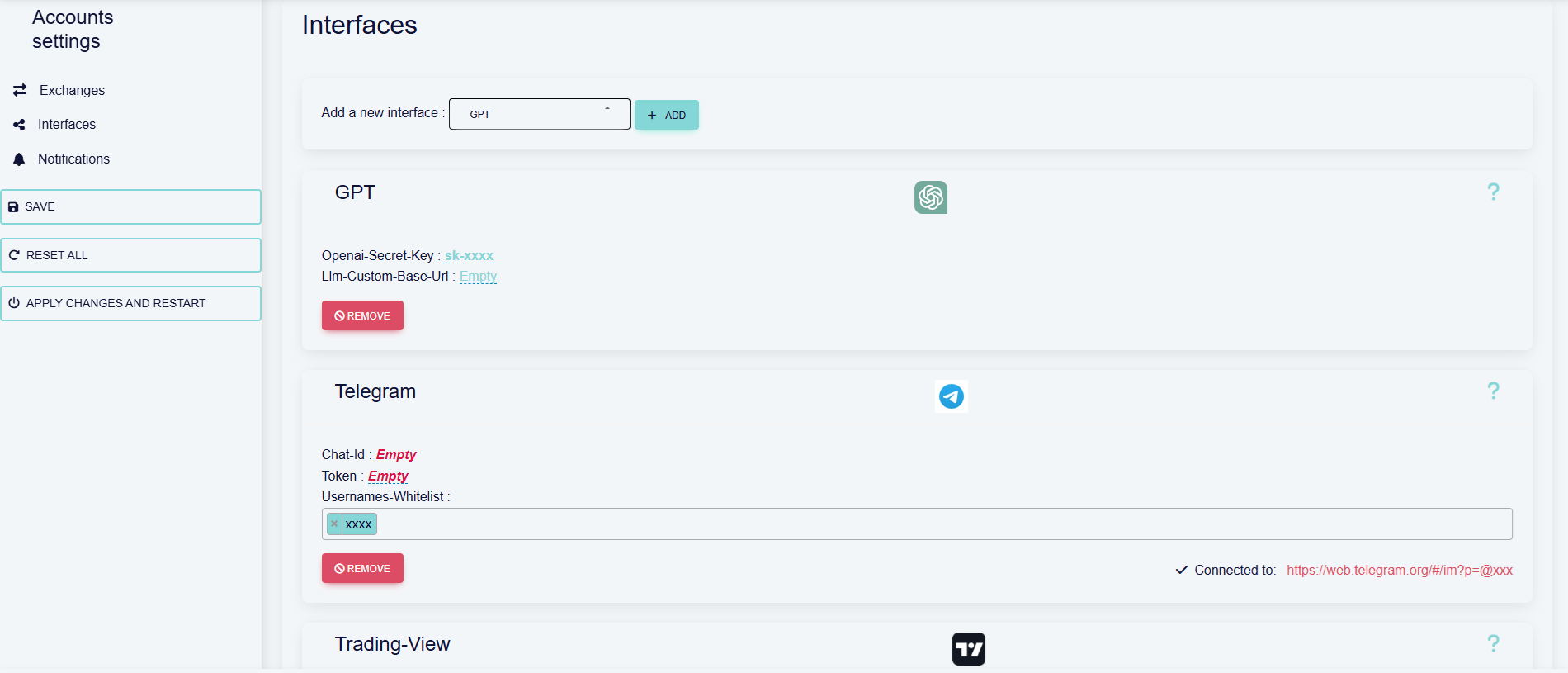This screenshot has width=1568, height=673.
Task: Click the Trading-View section title
Action: [x=392, y=644]
